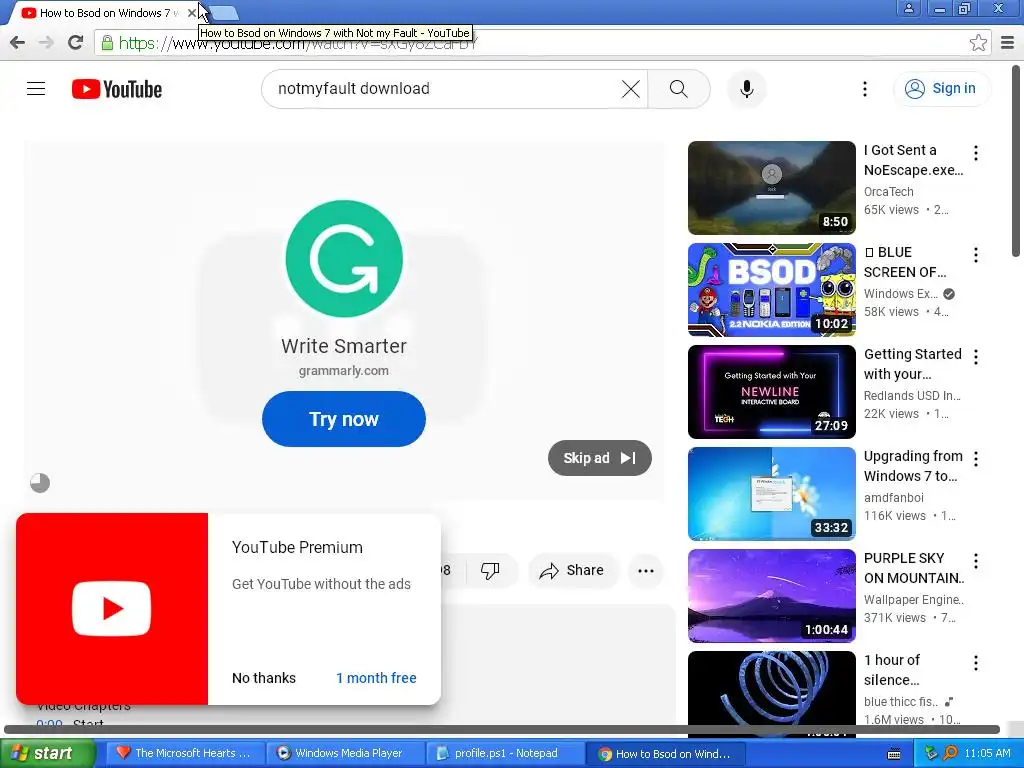The width and height of the screenshot is (1024, 768).
Task: Click the horizontal scrollbar at bottom
Action: pos(502,729)
